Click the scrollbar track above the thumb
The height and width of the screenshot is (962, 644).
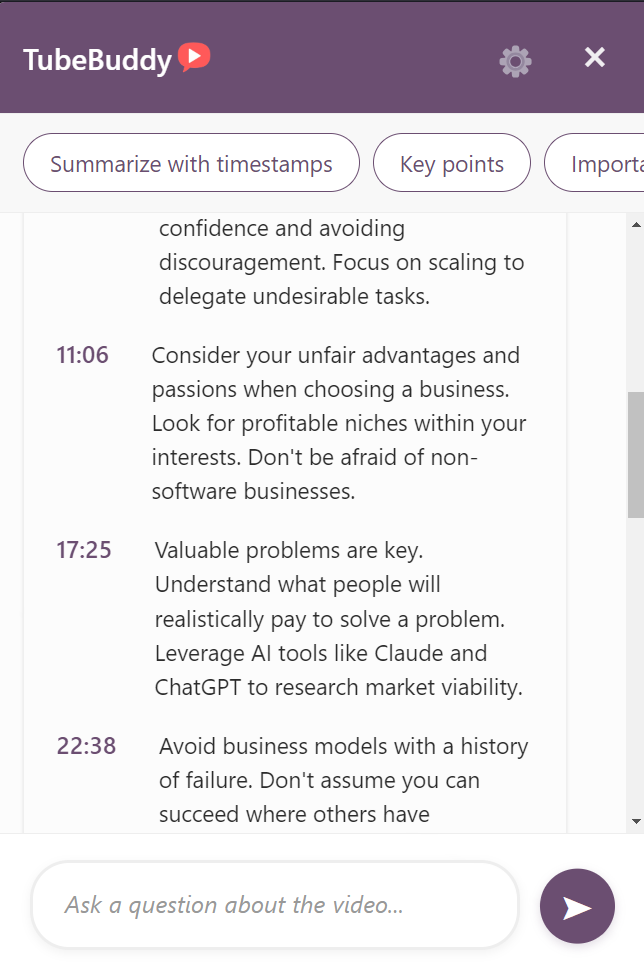coord(636,313)
